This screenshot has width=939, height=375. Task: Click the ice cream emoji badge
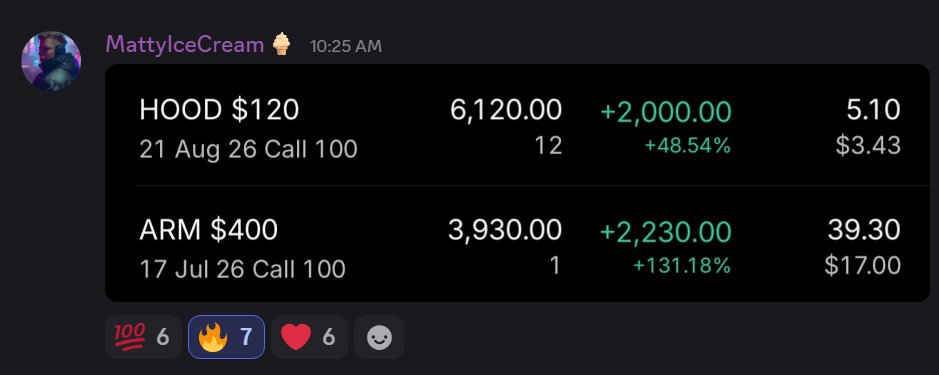coord(281,44)
